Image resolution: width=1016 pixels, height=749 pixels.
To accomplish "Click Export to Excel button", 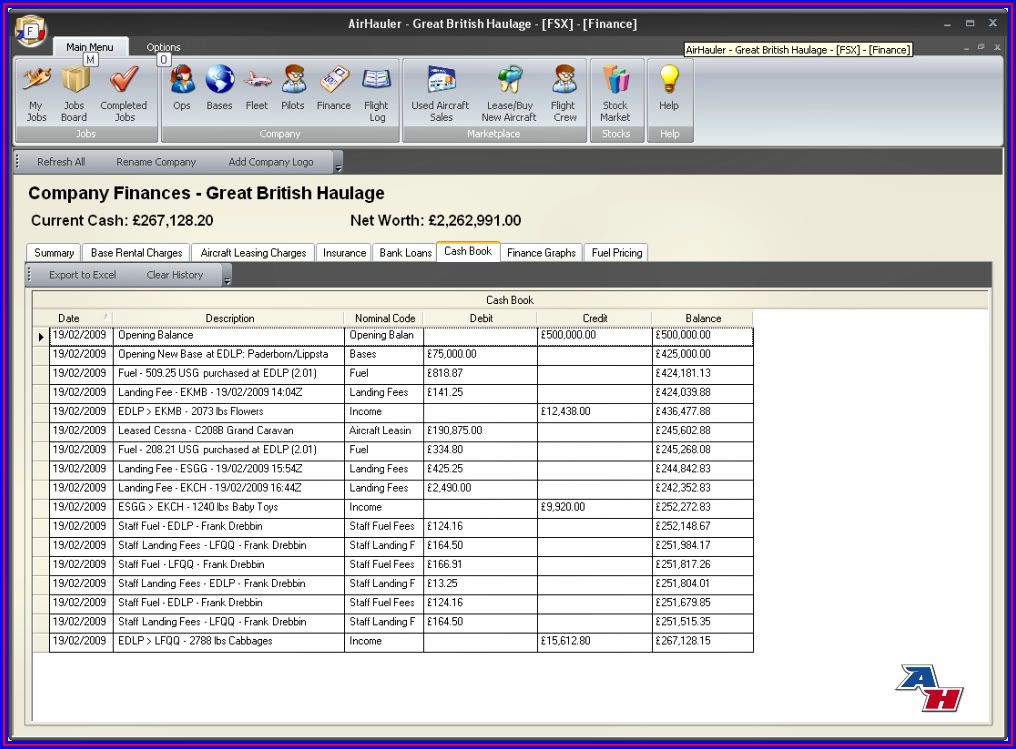I will point(83,275).
